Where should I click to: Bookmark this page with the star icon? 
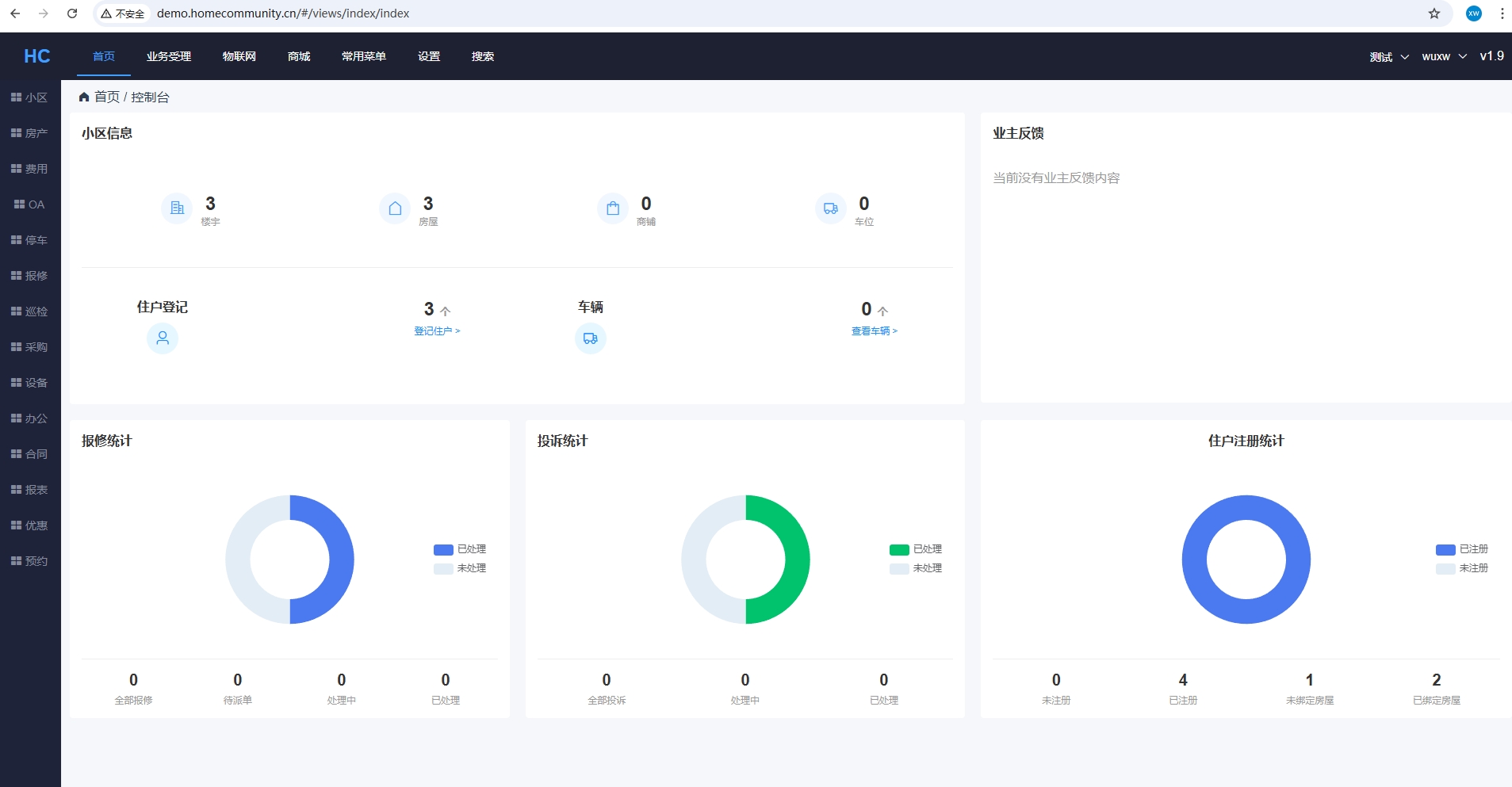[x=1434, y=13]
